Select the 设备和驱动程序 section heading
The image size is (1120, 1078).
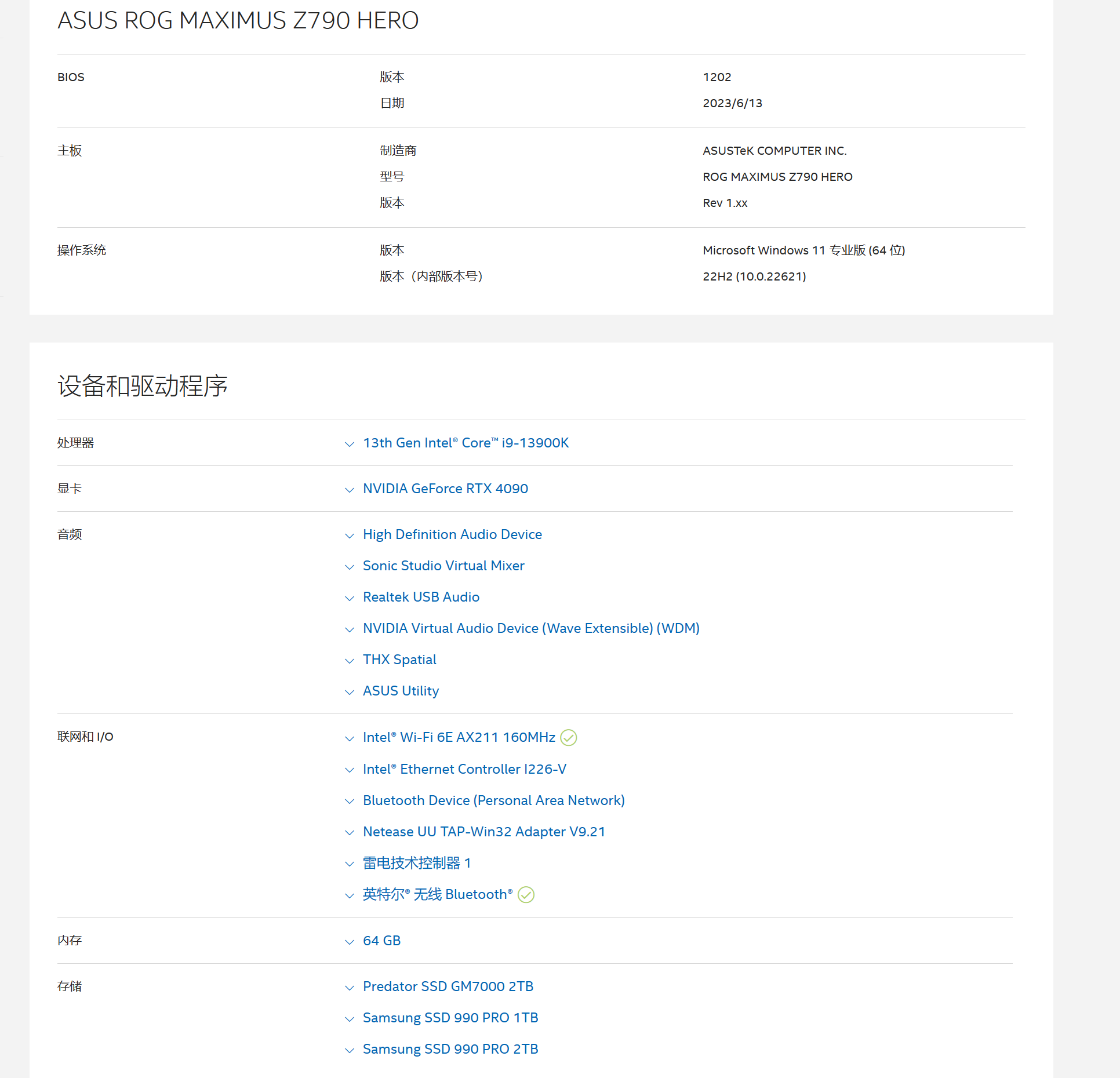point(143,386)
